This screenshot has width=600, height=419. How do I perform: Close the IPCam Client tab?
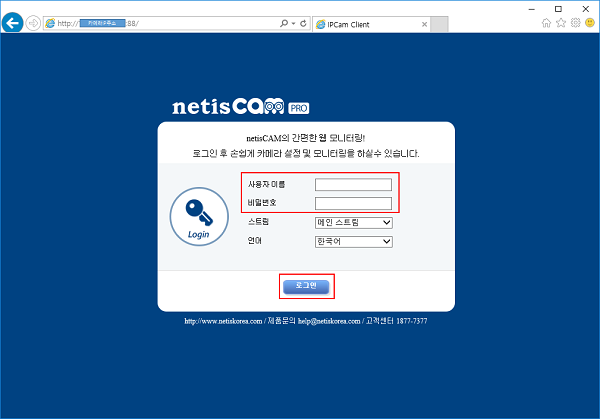[424, 24]
